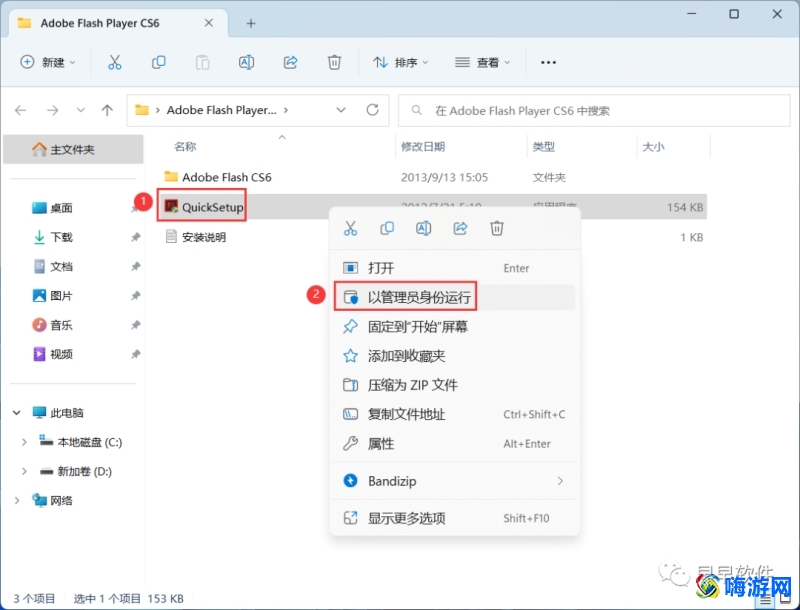Click breadcrumb chevron after Adobe Flash Player
The width and height of the screenshot is (800, 610).
pos(286,110)
